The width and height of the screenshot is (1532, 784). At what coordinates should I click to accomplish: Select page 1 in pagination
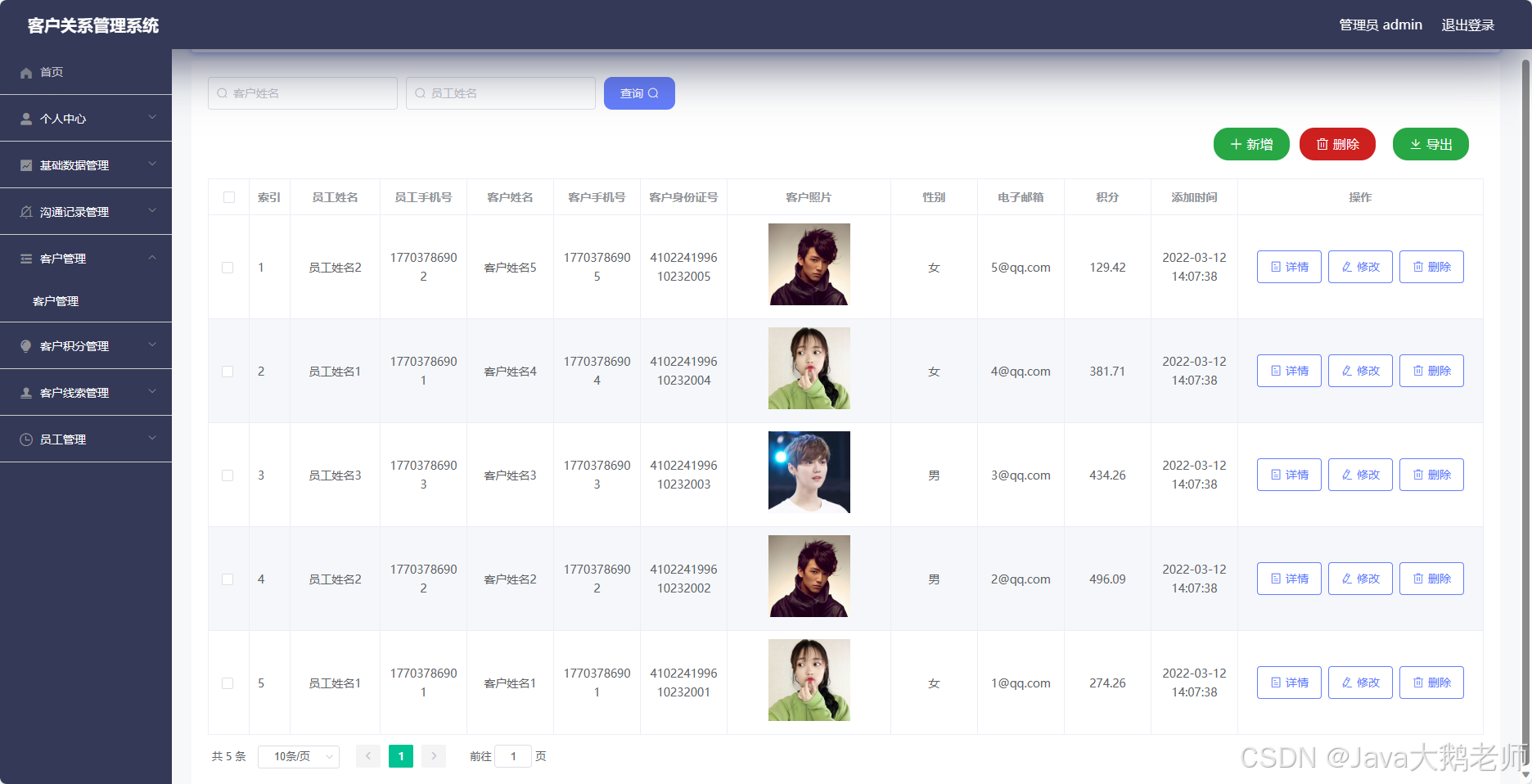[401, 756]
